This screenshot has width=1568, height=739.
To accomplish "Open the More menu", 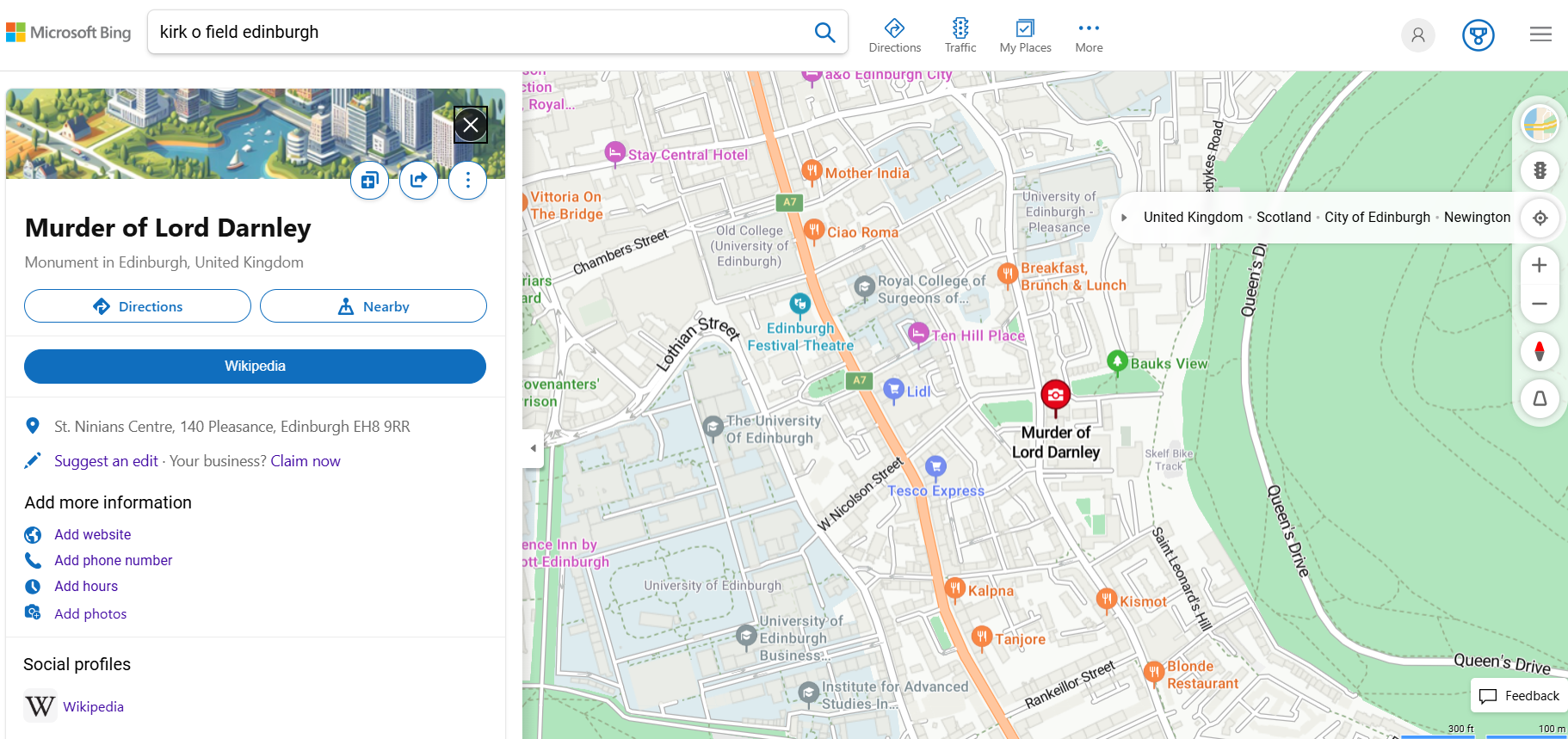I will click(1089, 35).
